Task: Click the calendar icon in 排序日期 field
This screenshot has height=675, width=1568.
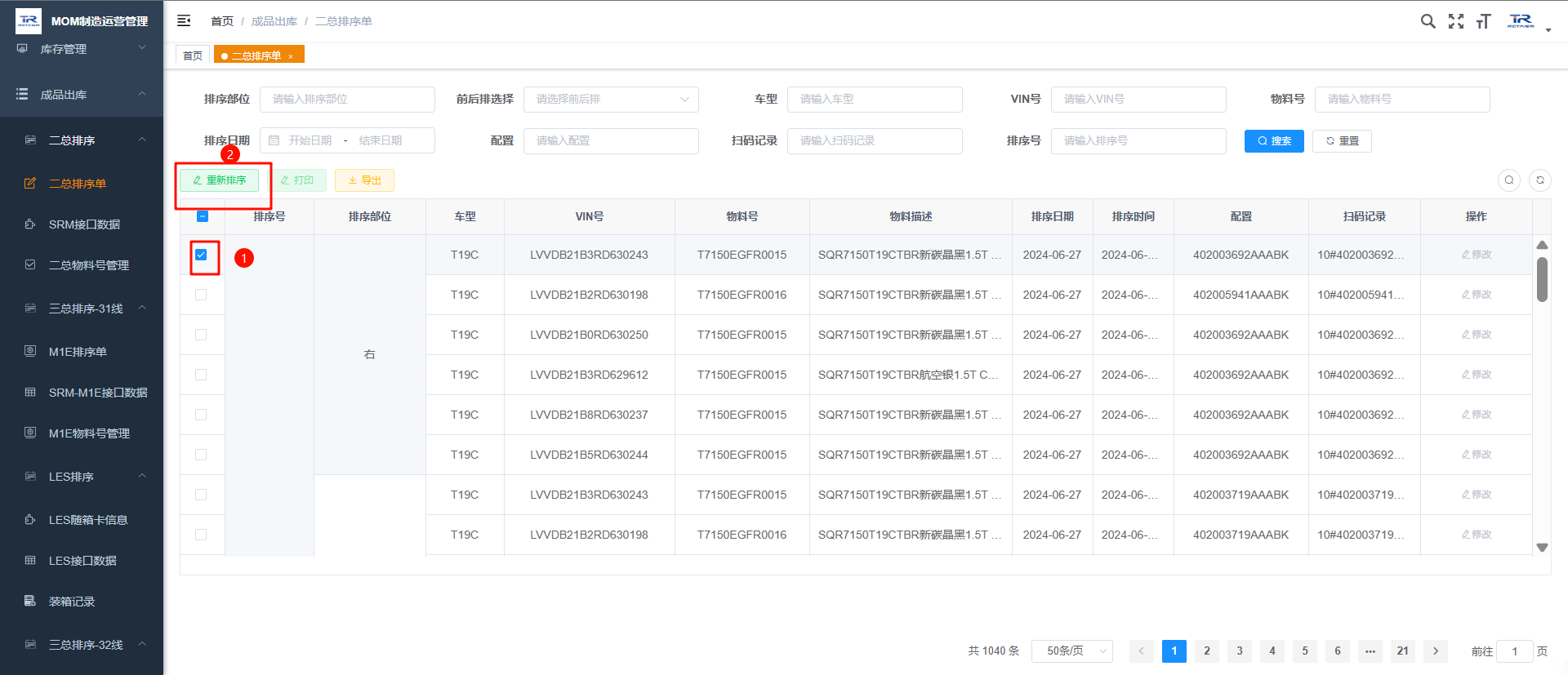Action: pyautogui.click(x=274, y=140)
